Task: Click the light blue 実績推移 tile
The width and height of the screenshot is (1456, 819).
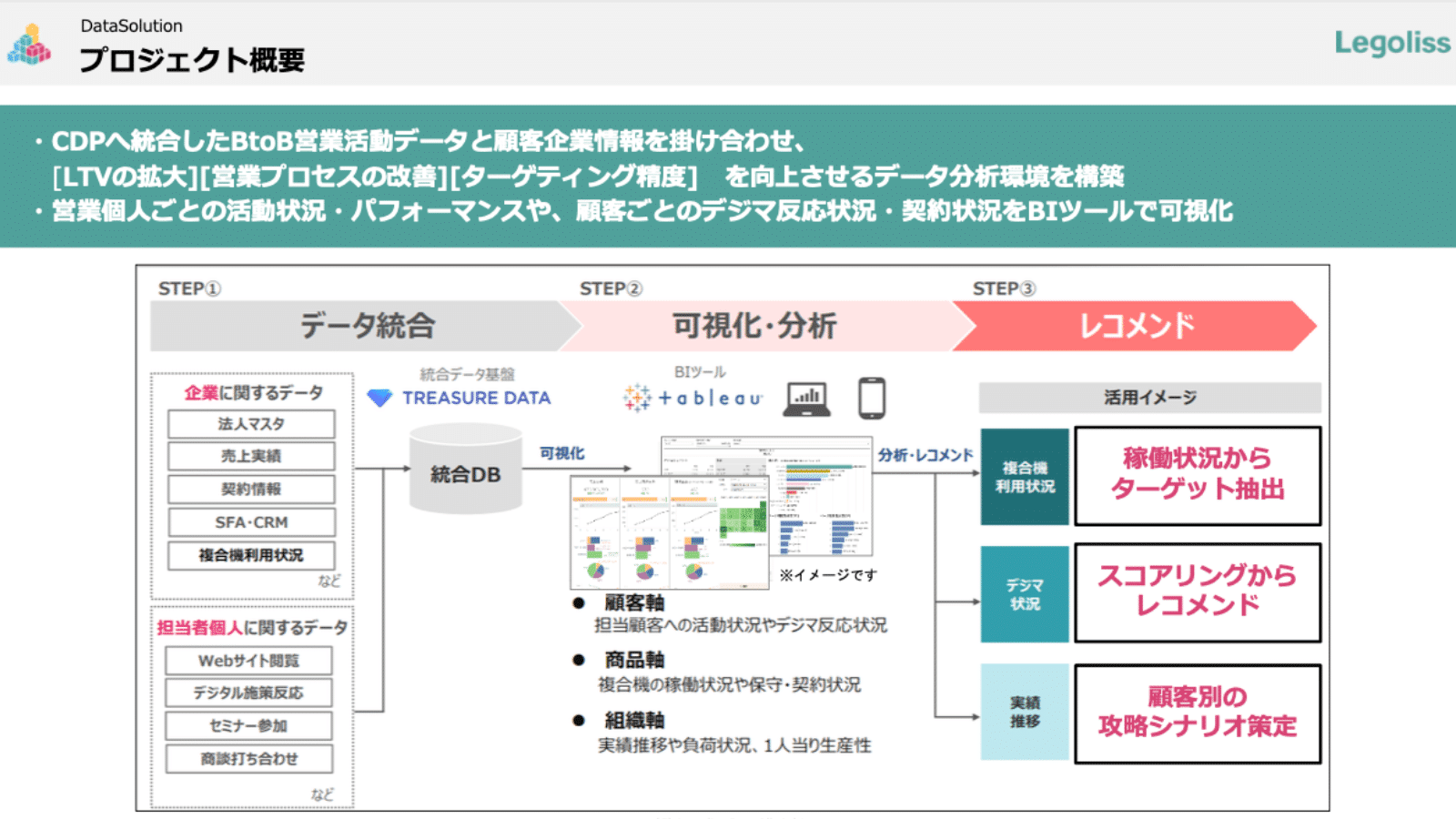Action: point(1025,712)
